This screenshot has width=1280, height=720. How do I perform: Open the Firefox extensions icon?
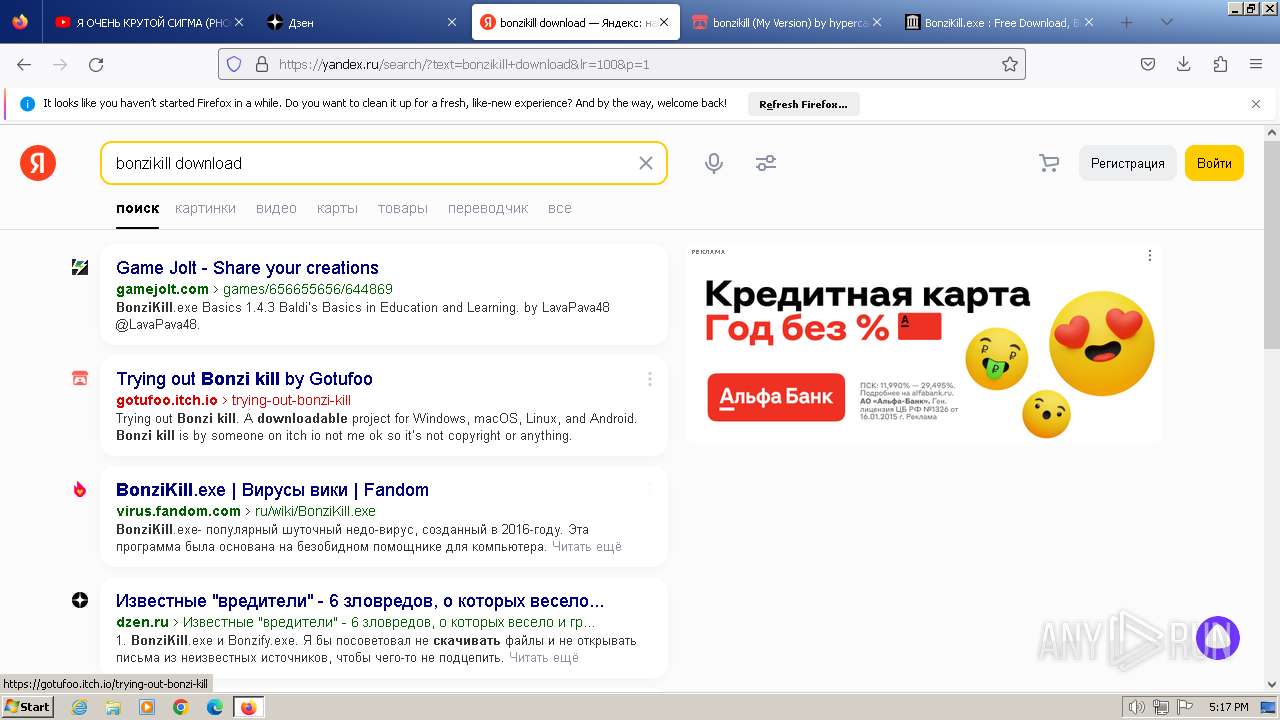(1220, 64)
